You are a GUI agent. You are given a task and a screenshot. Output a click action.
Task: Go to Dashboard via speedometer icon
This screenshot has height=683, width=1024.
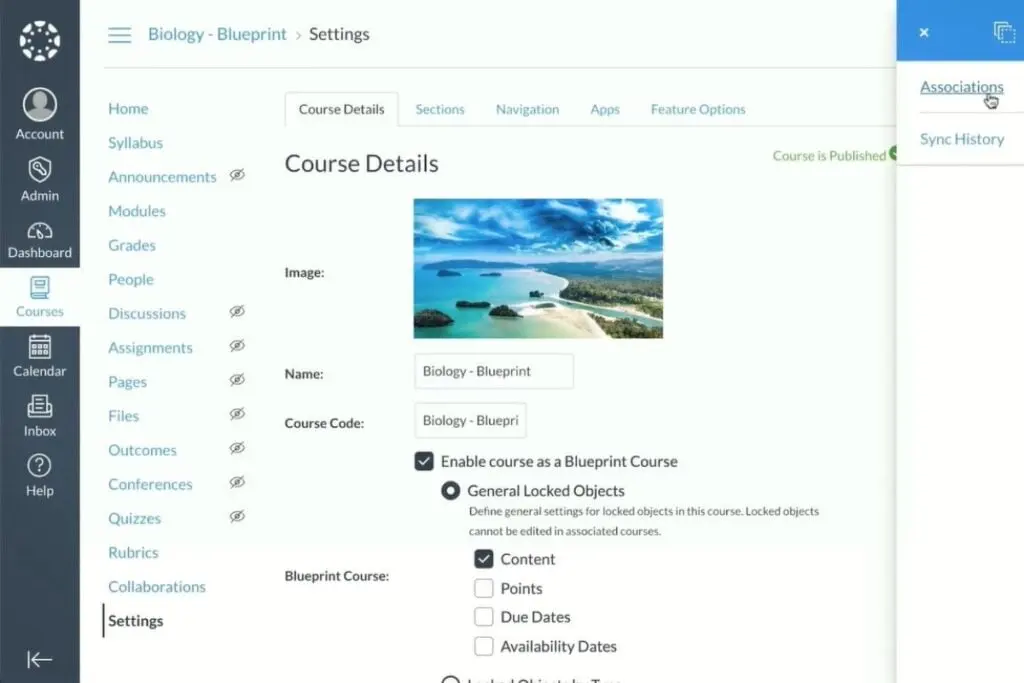[40, 231]
